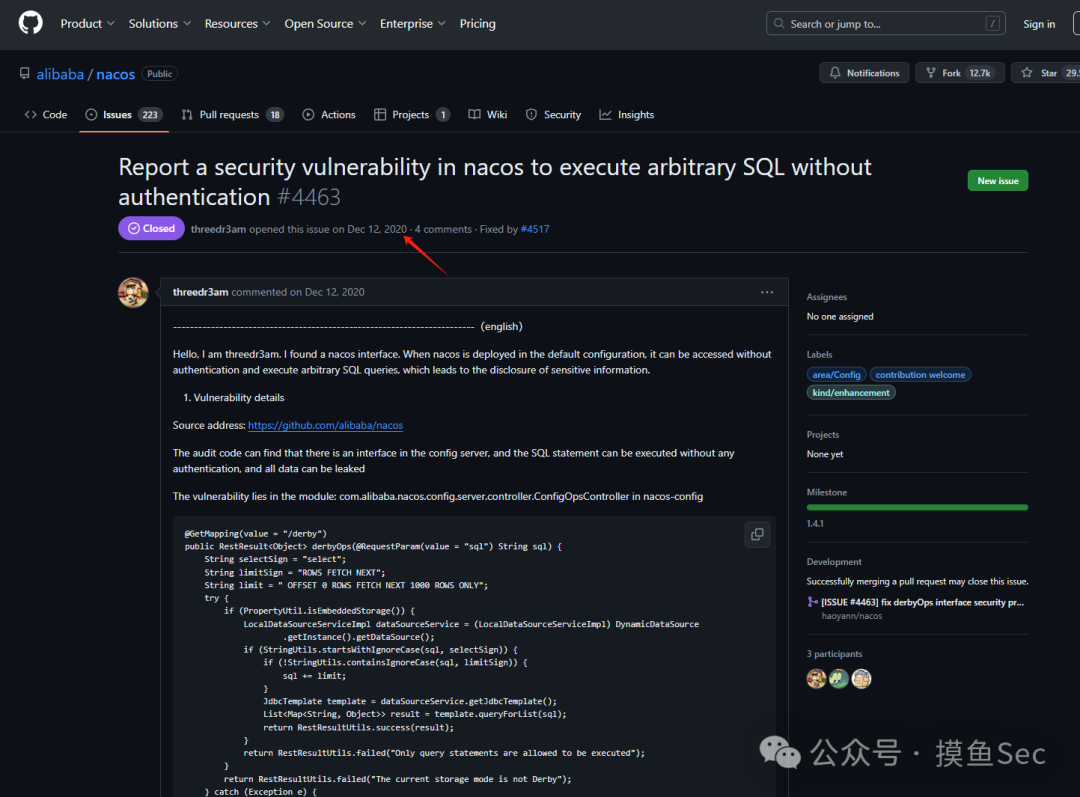
Task: Click the Code brackets icon
Action: 30,115
